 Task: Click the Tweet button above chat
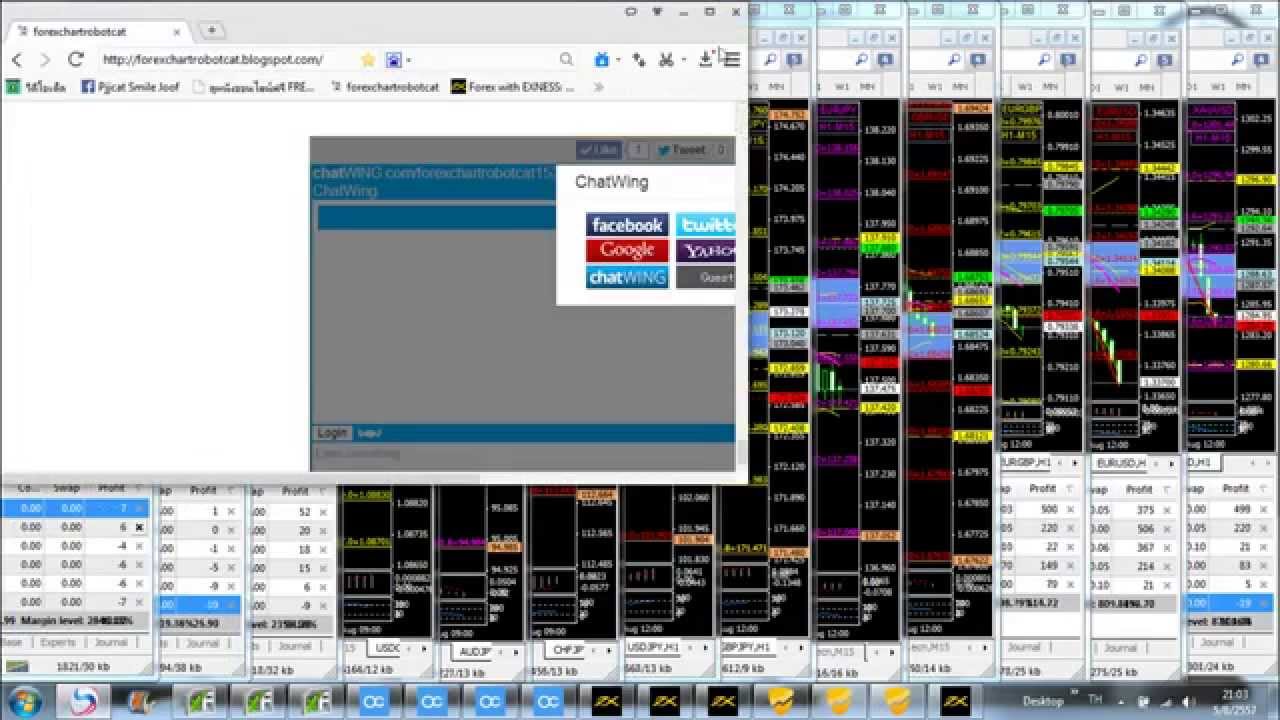680,150
